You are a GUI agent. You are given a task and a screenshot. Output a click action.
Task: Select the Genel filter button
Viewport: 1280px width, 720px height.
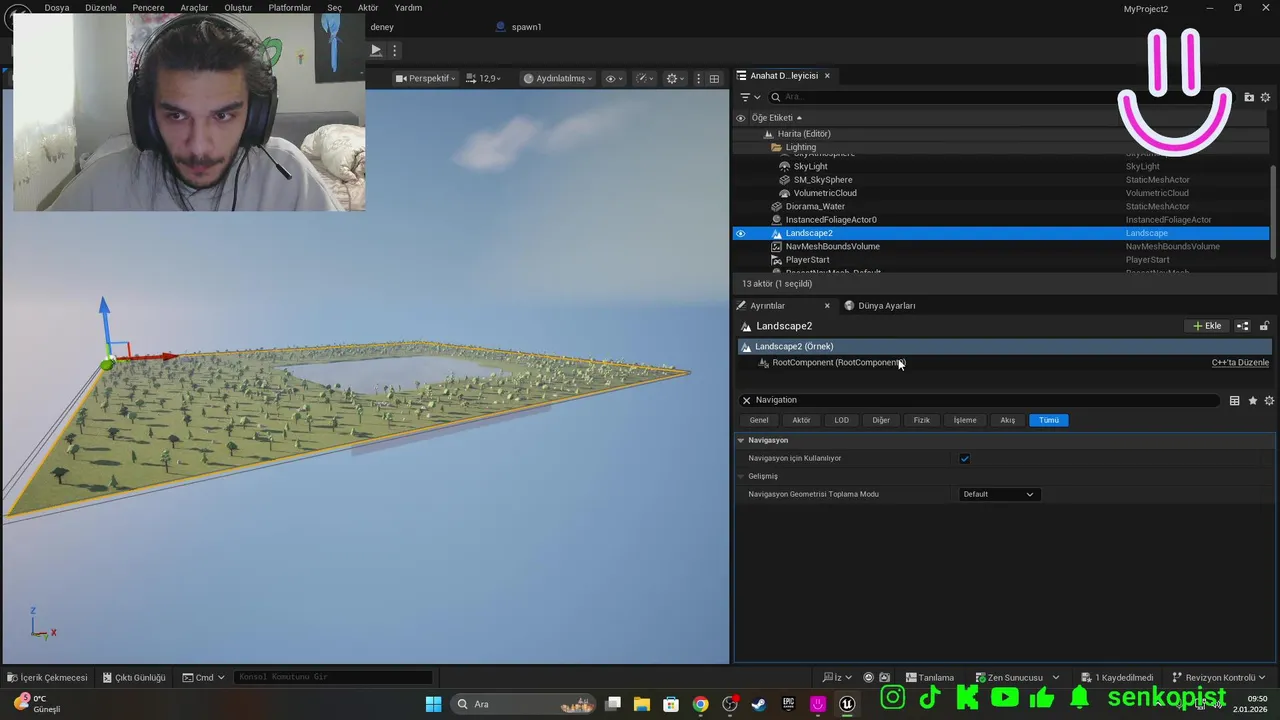point(759,420)
